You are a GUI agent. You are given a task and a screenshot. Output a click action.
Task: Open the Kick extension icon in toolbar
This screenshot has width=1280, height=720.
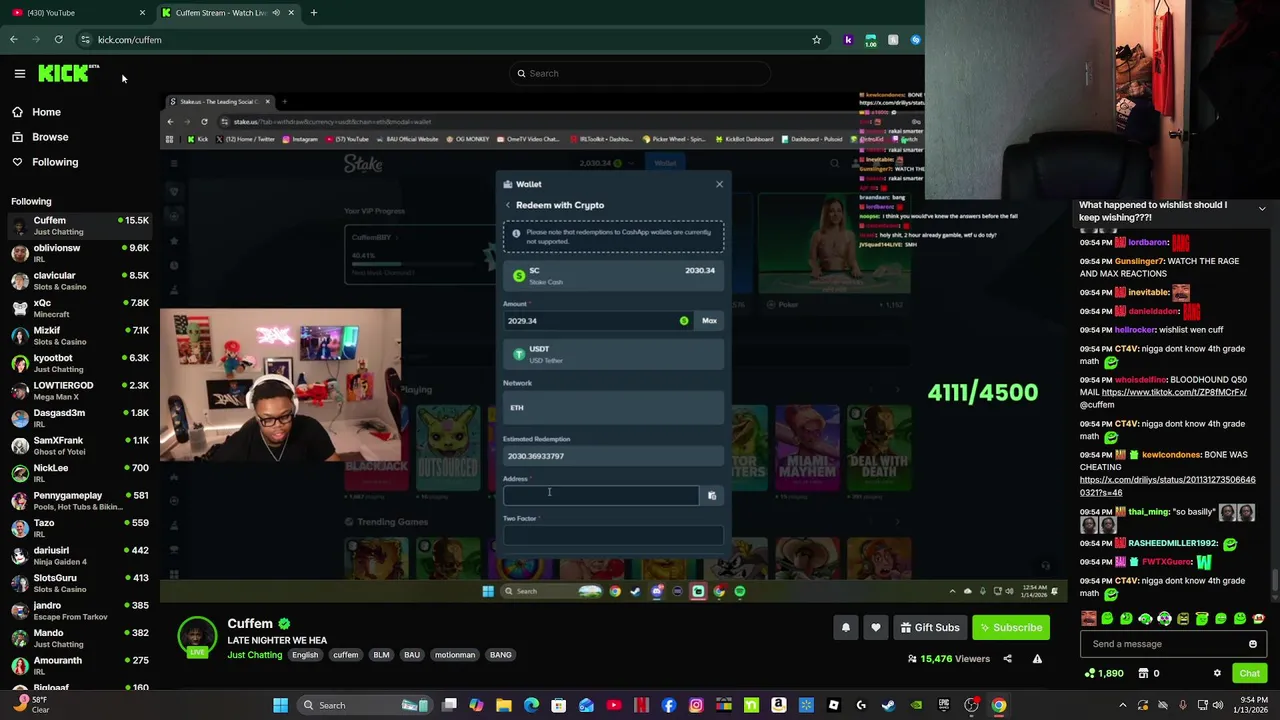[x=848, y=40]
